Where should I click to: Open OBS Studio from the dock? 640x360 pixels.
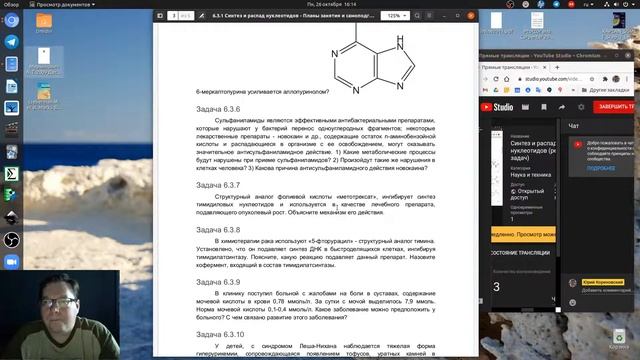pos(11,240)
